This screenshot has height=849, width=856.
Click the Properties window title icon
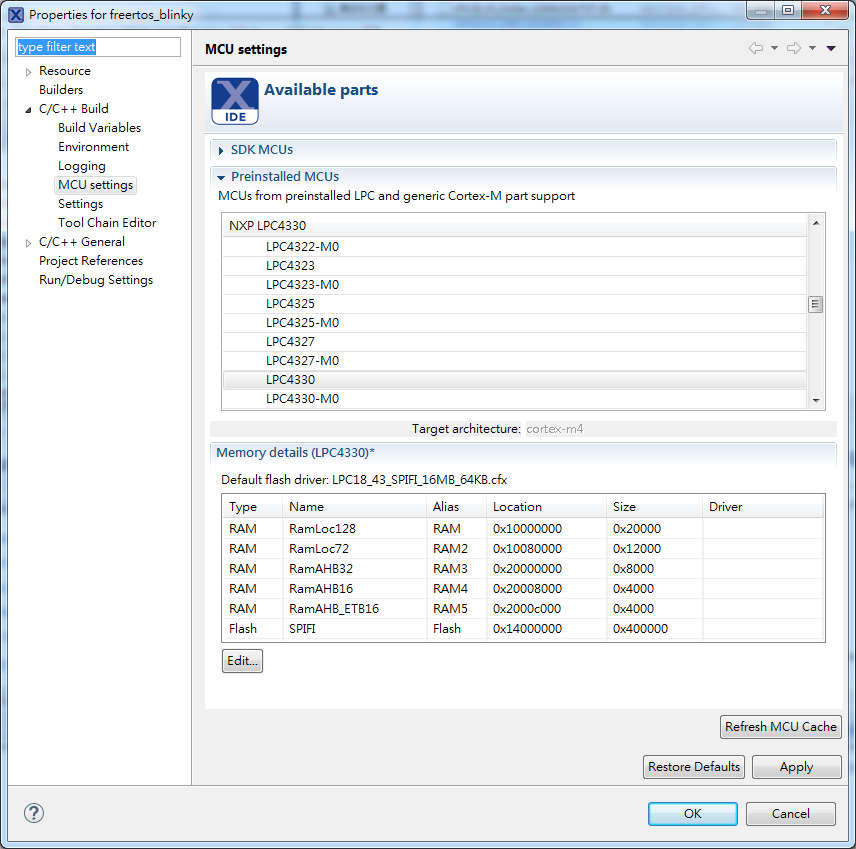[x=16, y=15]
